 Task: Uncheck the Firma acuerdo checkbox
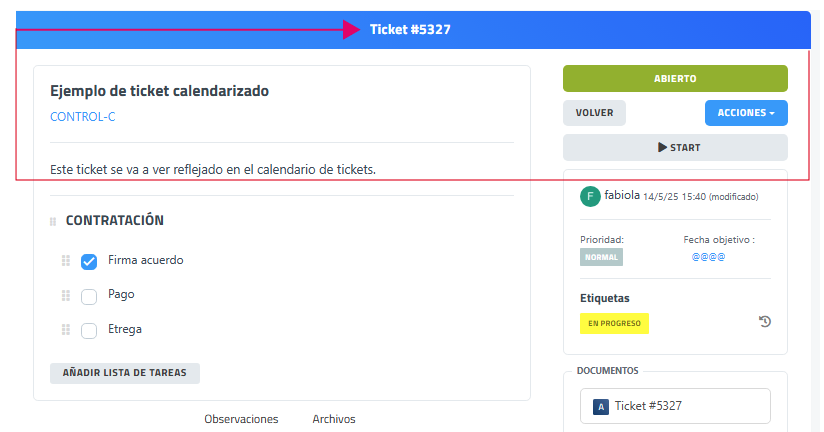(x=89, y=262)
